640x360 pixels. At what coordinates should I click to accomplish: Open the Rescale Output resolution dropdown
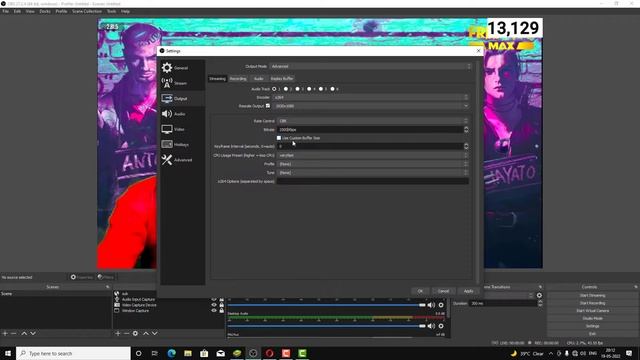tap(371, 106)
